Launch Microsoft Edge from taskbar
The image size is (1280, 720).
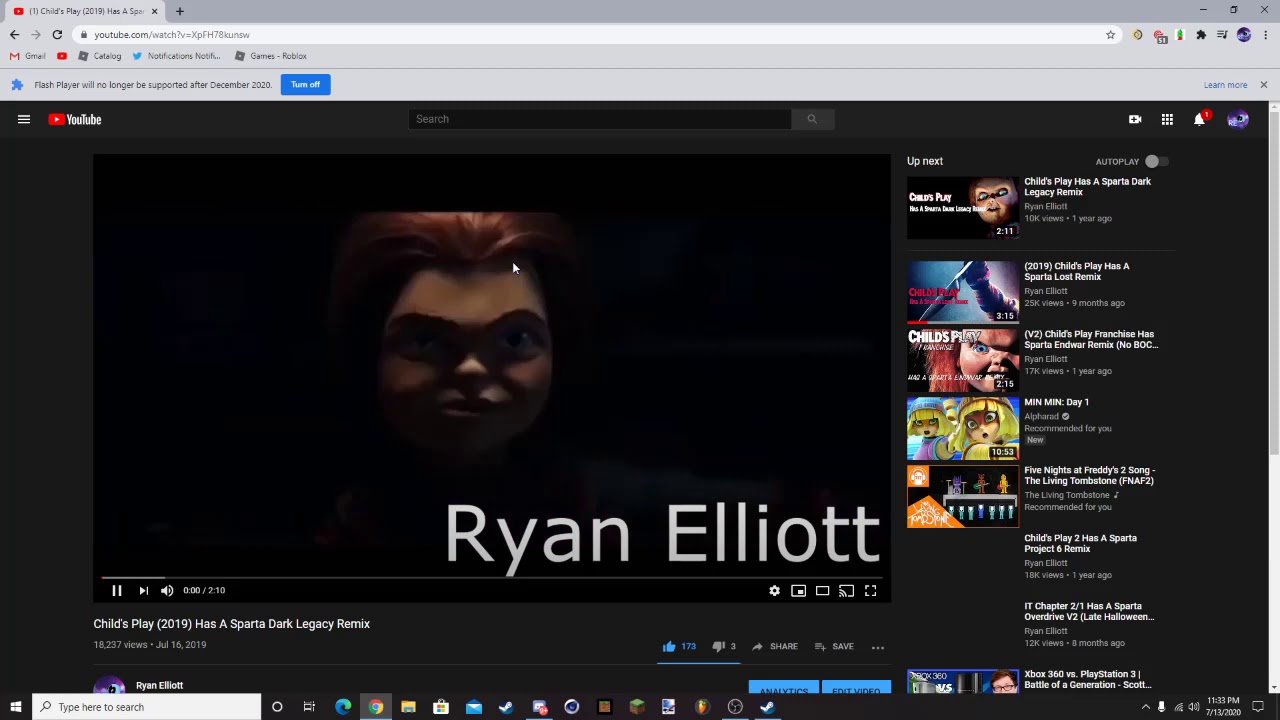point(343,707)
